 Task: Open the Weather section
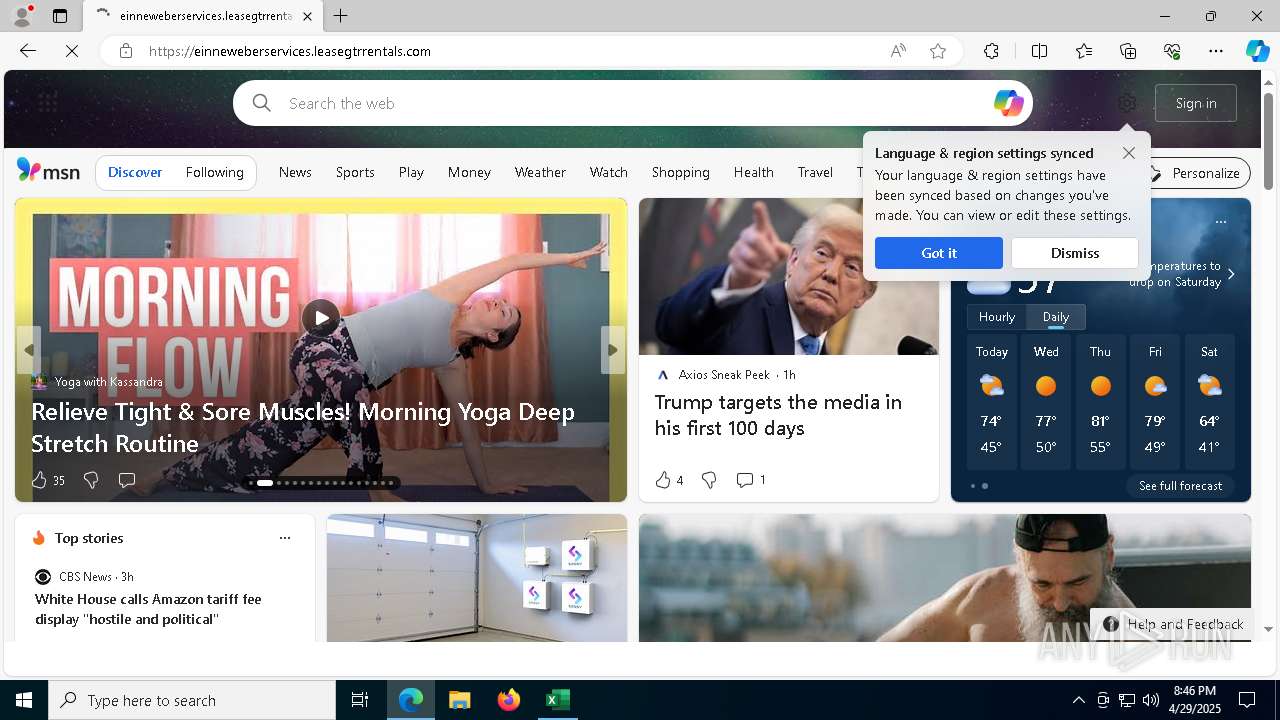[x=540, y=172]
